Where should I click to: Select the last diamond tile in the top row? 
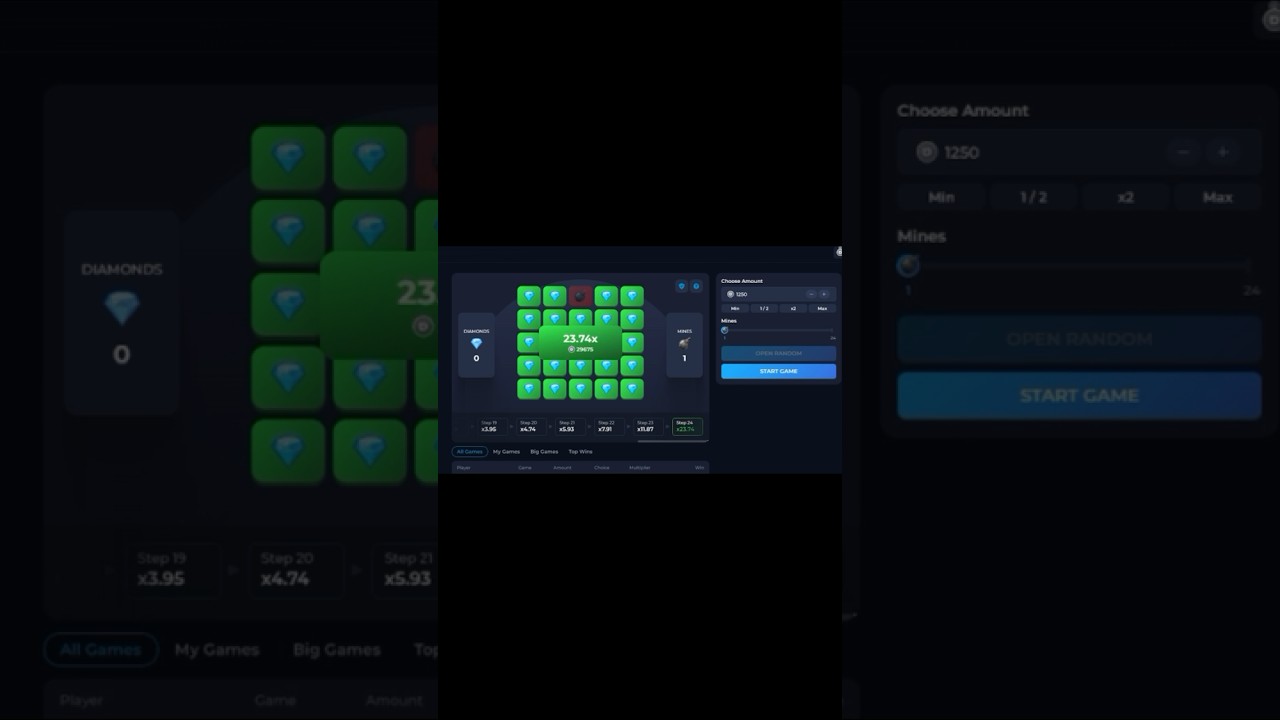point(632,296)
